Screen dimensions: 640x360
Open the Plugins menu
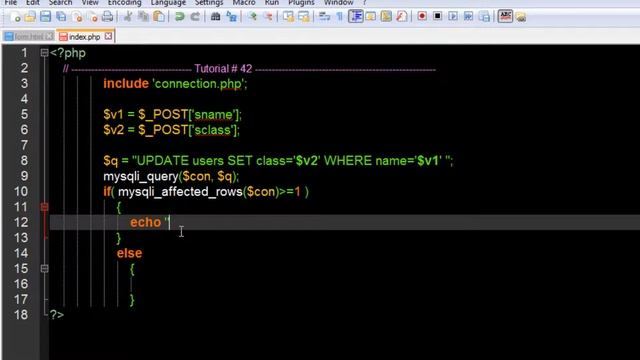(x=301, y=2)
